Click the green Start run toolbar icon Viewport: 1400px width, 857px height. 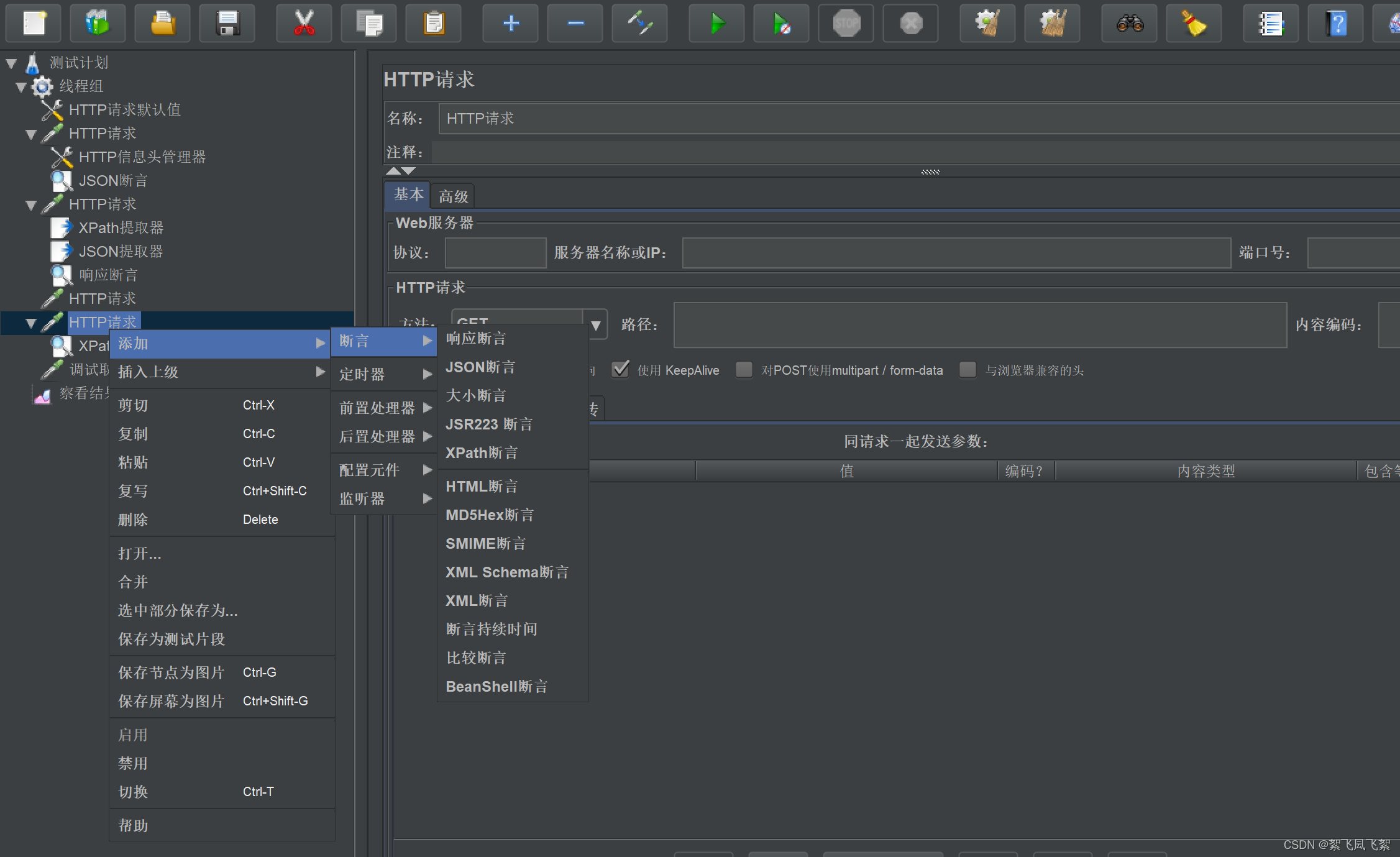(x=716, y=24)
